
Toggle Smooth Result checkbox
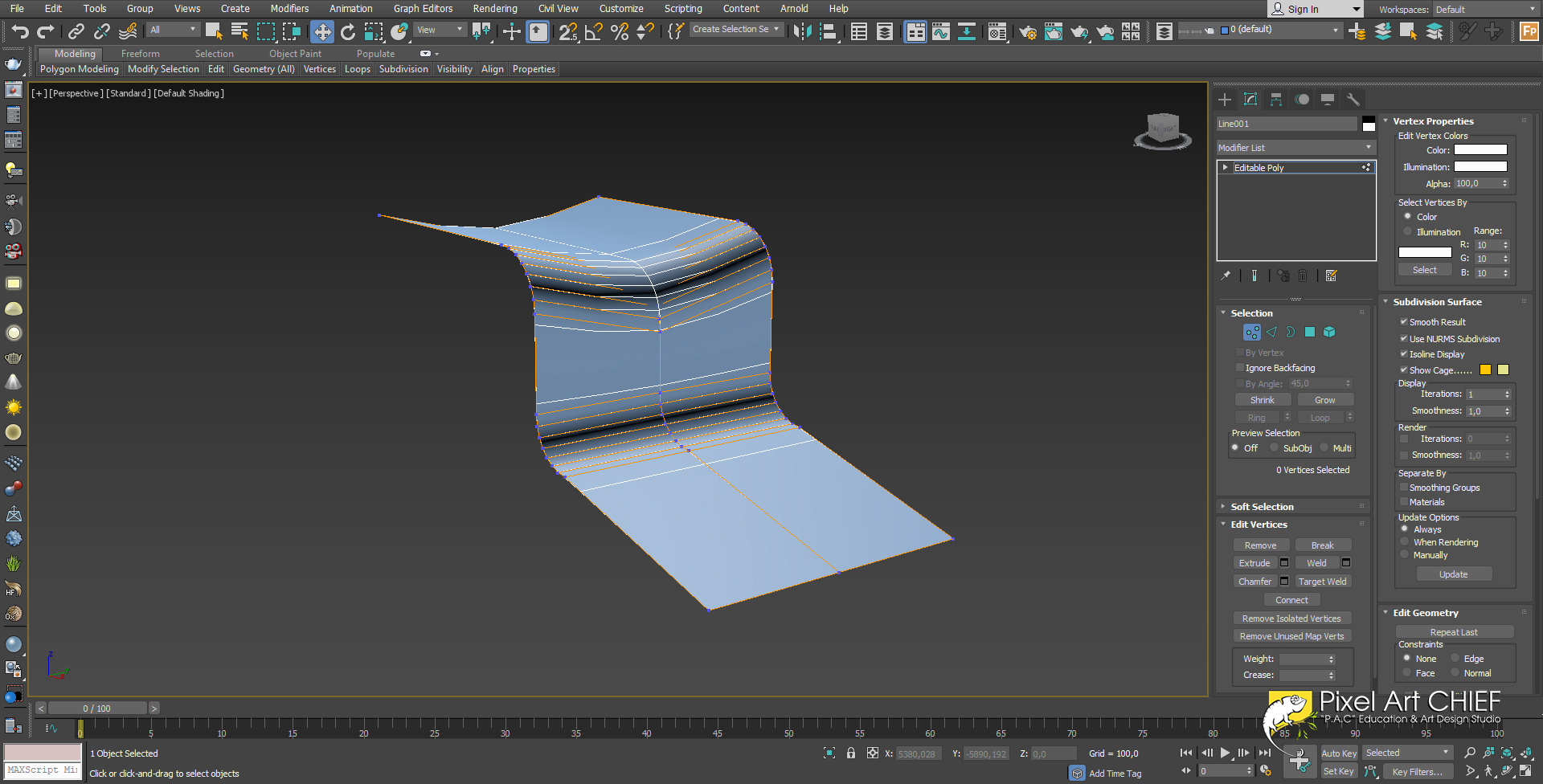click(x=1404, y=322)
